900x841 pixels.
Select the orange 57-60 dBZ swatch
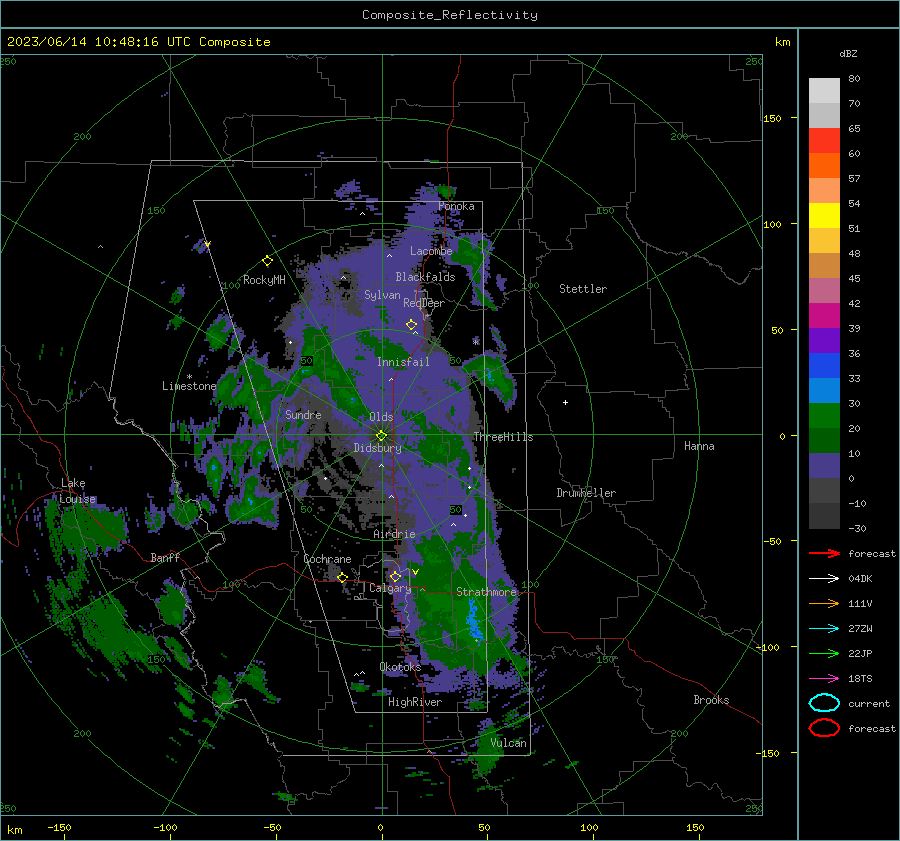point(824,165)
